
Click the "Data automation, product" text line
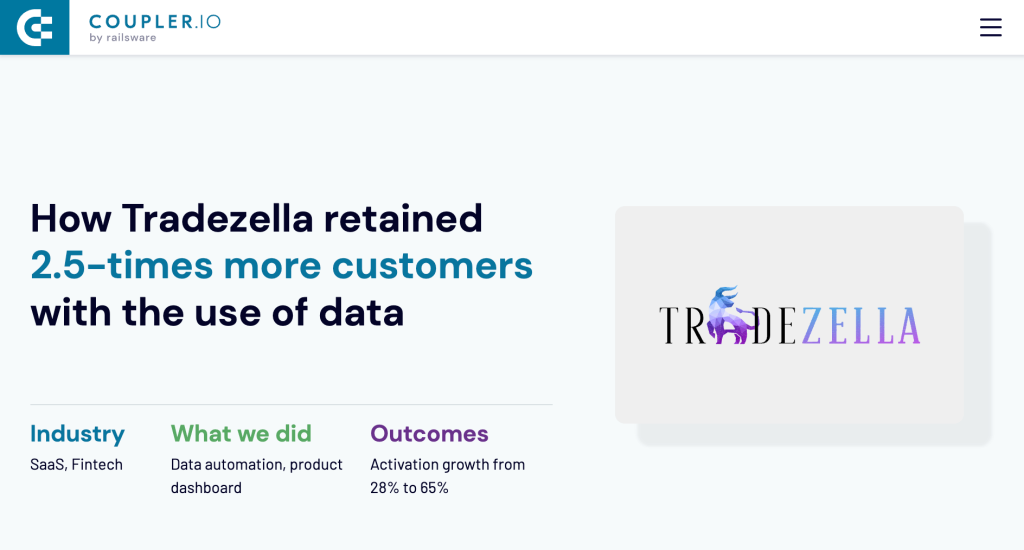(257, 464)
